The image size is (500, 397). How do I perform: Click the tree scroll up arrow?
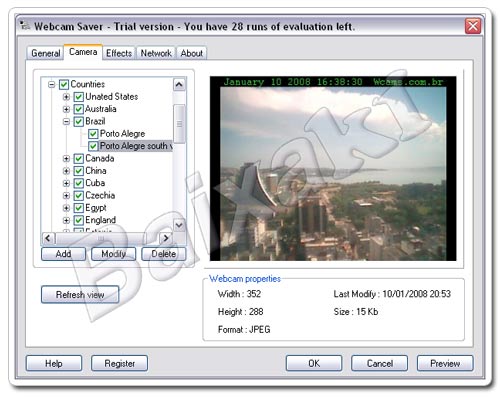(x=179, y=85)
